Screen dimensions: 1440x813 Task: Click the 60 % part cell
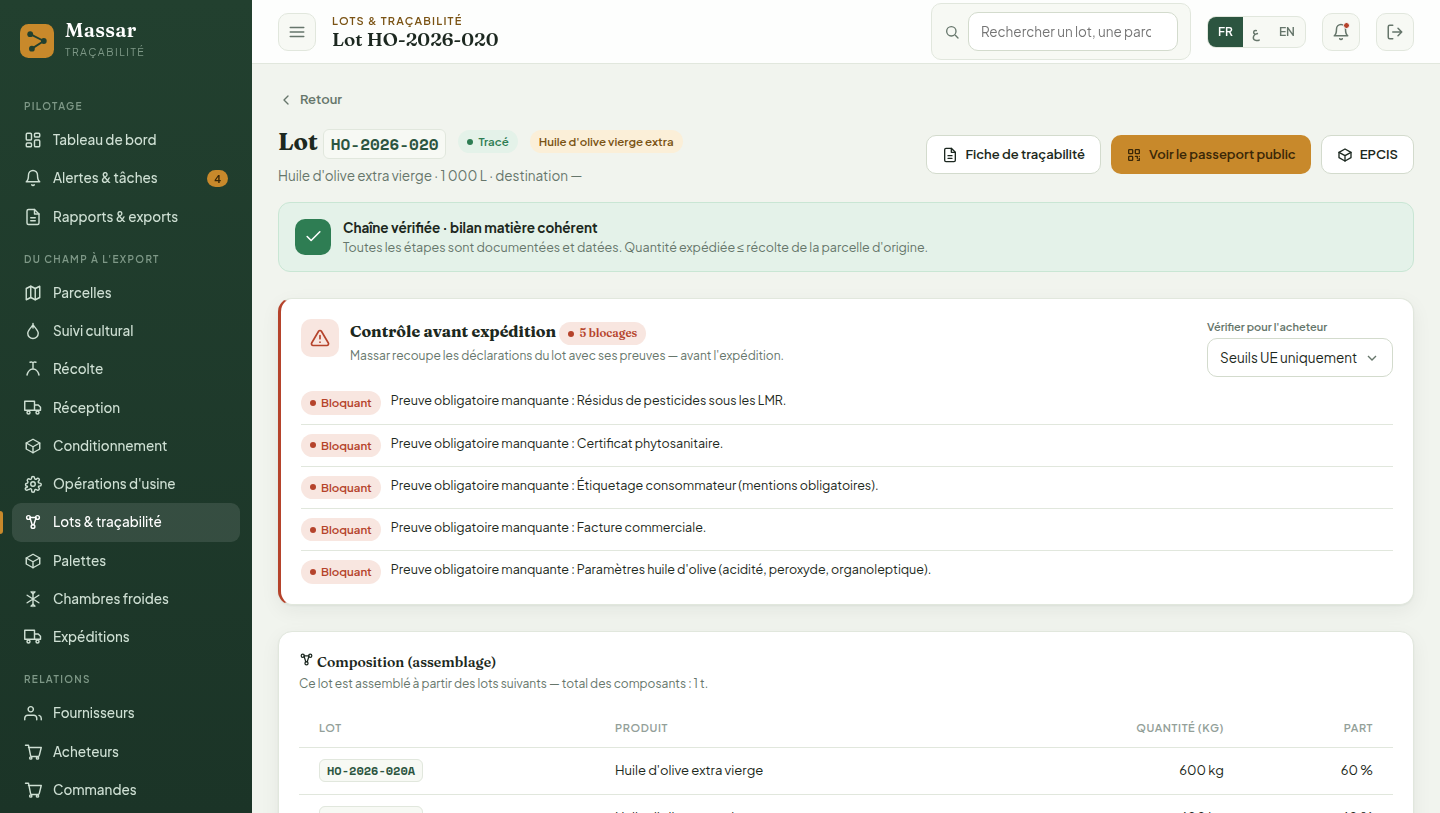[x=1357, y=771]
